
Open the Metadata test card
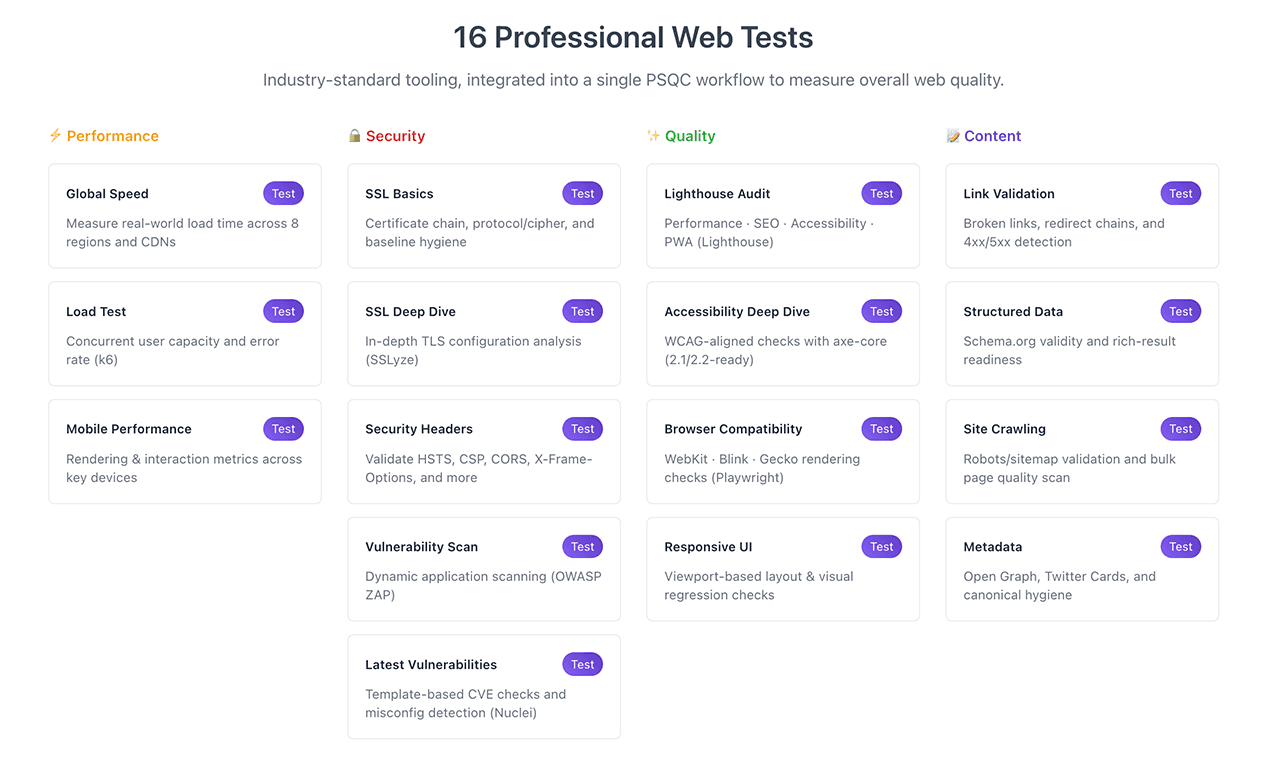click(x=1180, y=546)
